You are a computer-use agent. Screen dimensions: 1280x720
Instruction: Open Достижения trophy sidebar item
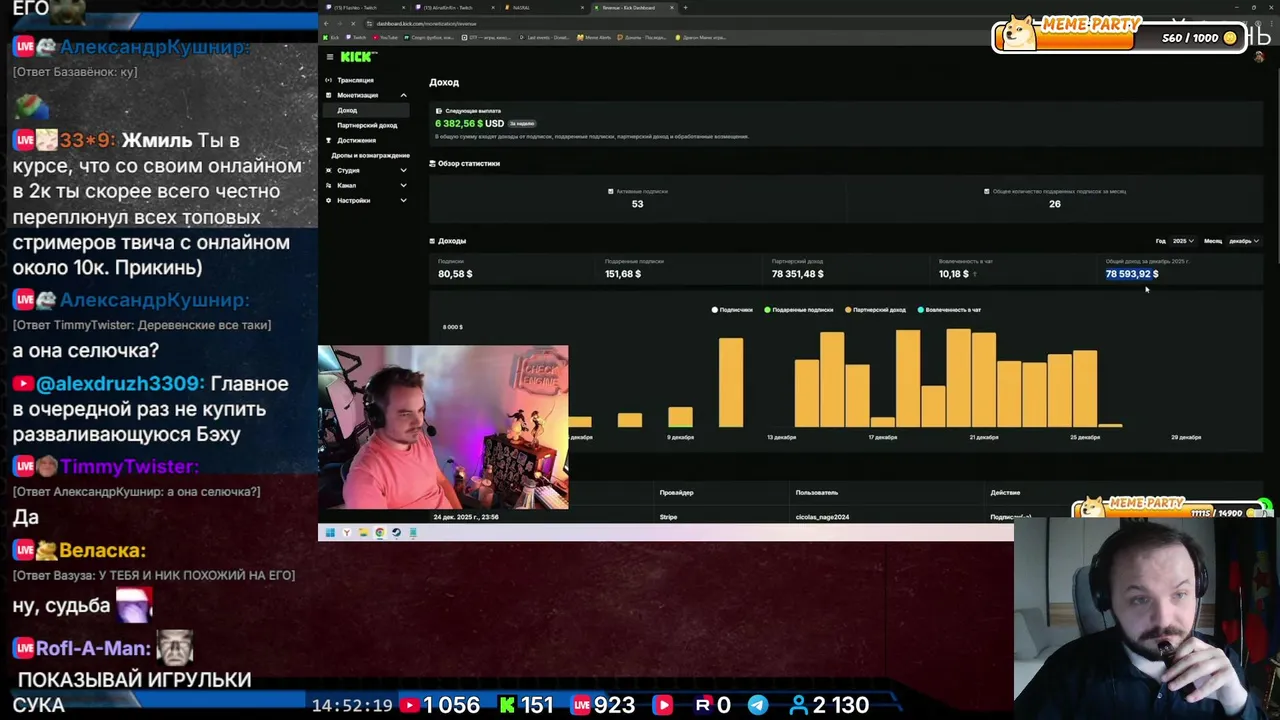(356, 140)
